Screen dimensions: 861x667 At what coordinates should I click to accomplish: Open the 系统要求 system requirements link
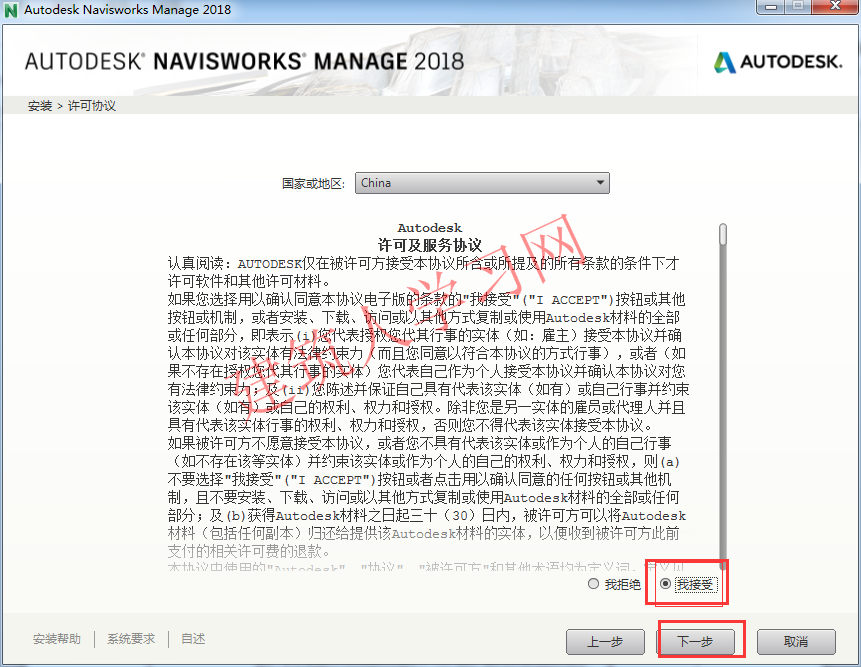pyautogui.click(x=131, y=639)
